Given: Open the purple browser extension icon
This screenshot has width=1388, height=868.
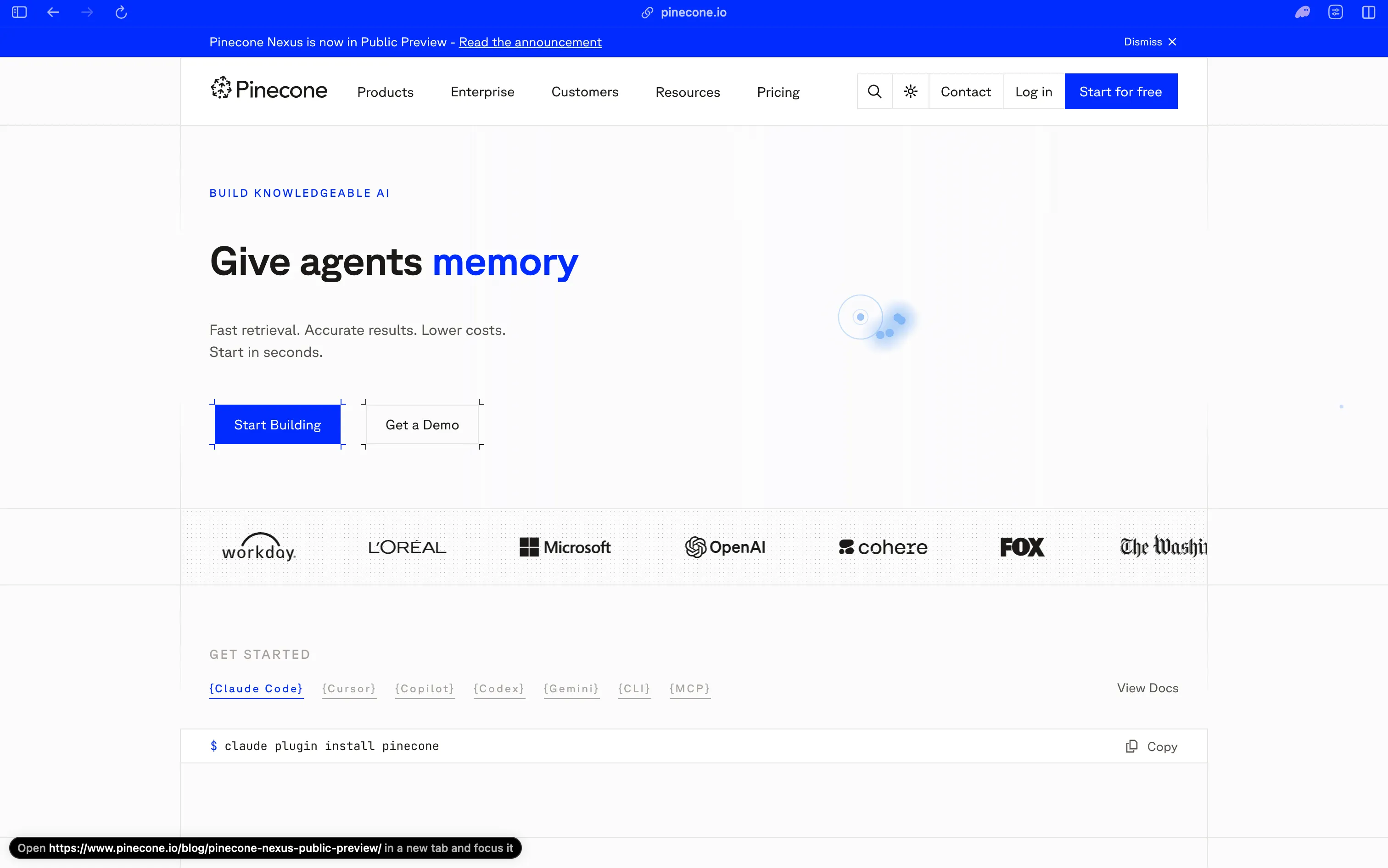Looking at the screenshot, I should (x=1303, y=12).
